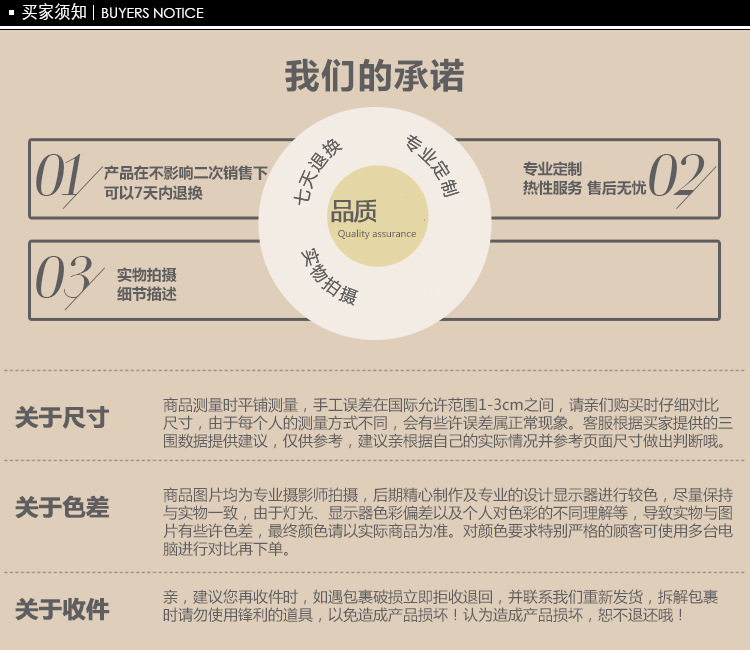Screen dimensions: 750x650
Task: Click the '关于色差' heading
Action: [x=62, y=507]
